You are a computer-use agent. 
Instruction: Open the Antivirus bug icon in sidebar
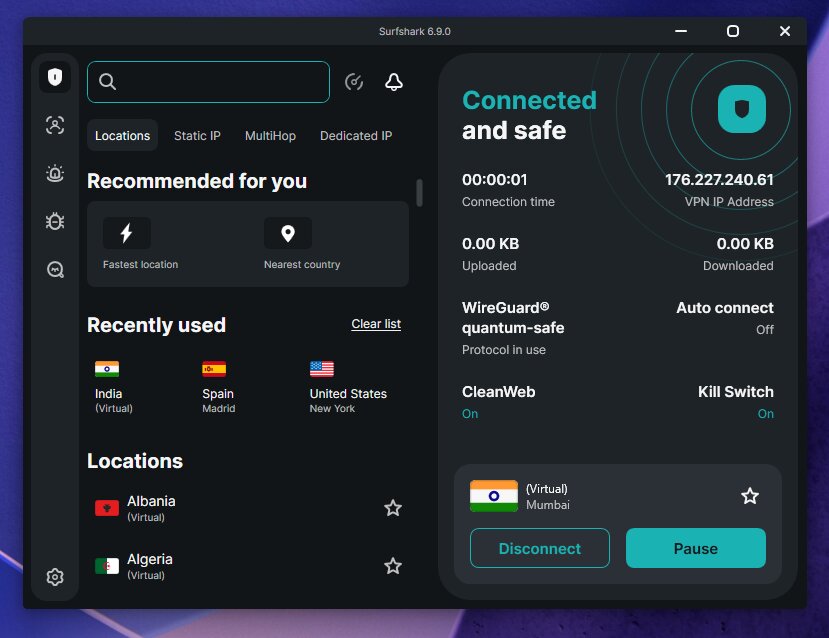pos(55,221)
